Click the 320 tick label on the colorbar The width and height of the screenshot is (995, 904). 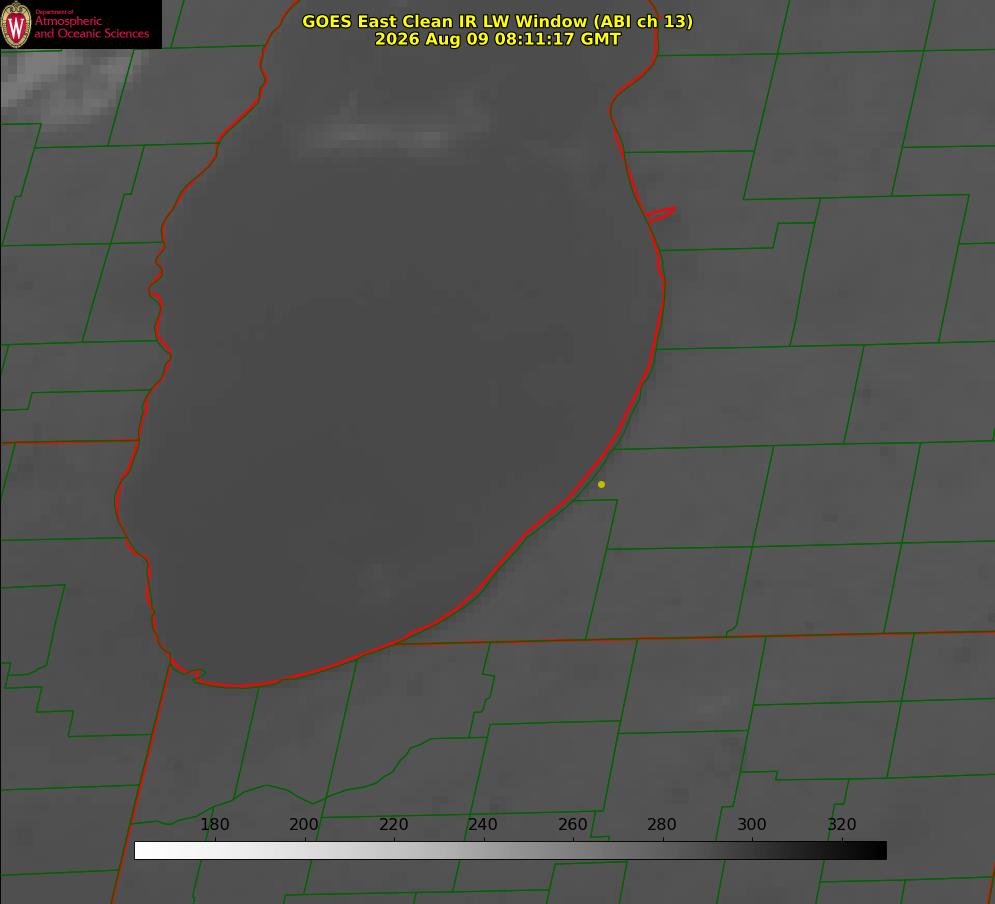click(x=842, y=824)
